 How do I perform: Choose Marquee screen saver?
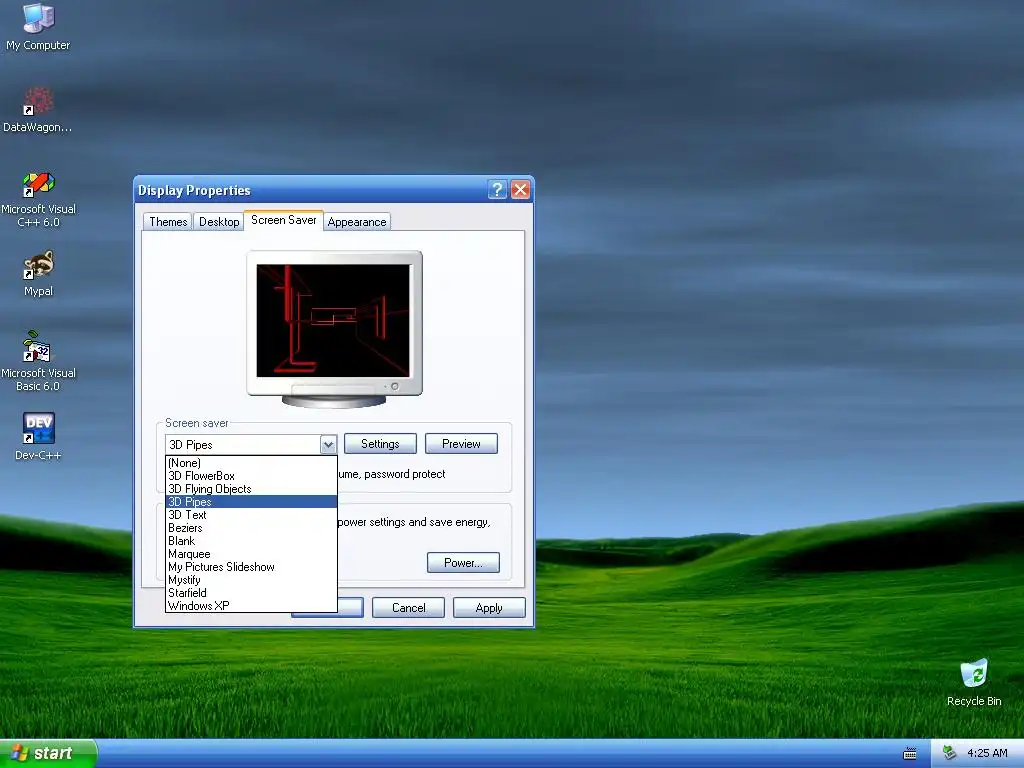tap(251, 554)
